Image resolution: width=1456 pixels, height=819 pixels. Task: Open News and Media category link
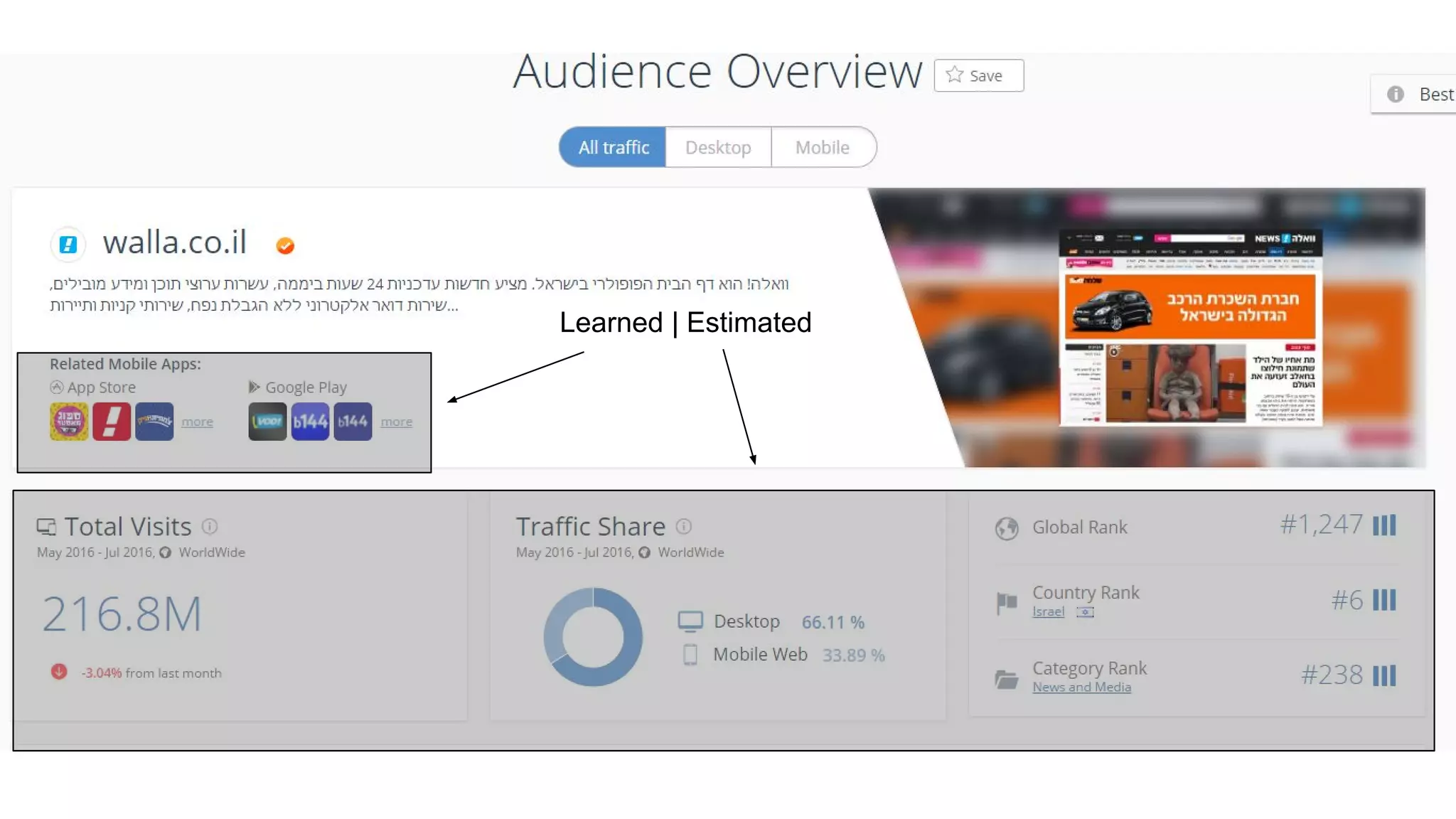click(1081, 687)
